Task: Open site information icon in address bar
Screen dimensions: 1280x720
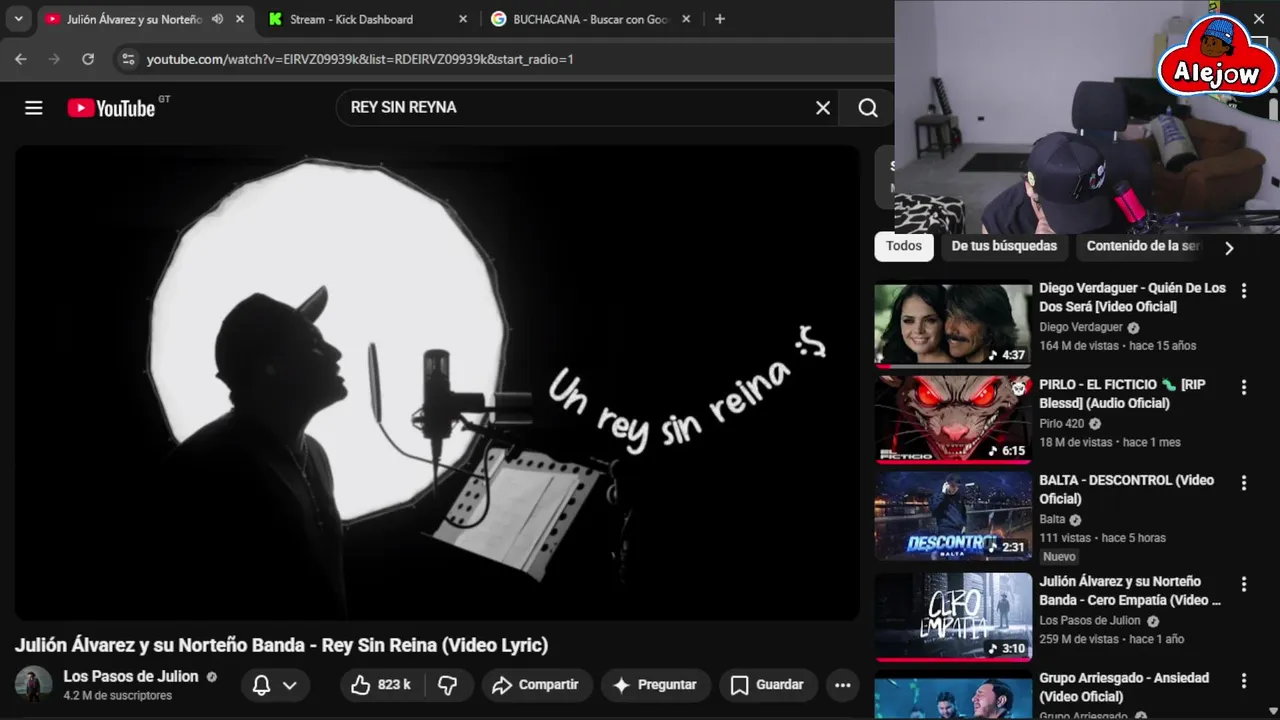Action: coord(128,59)
